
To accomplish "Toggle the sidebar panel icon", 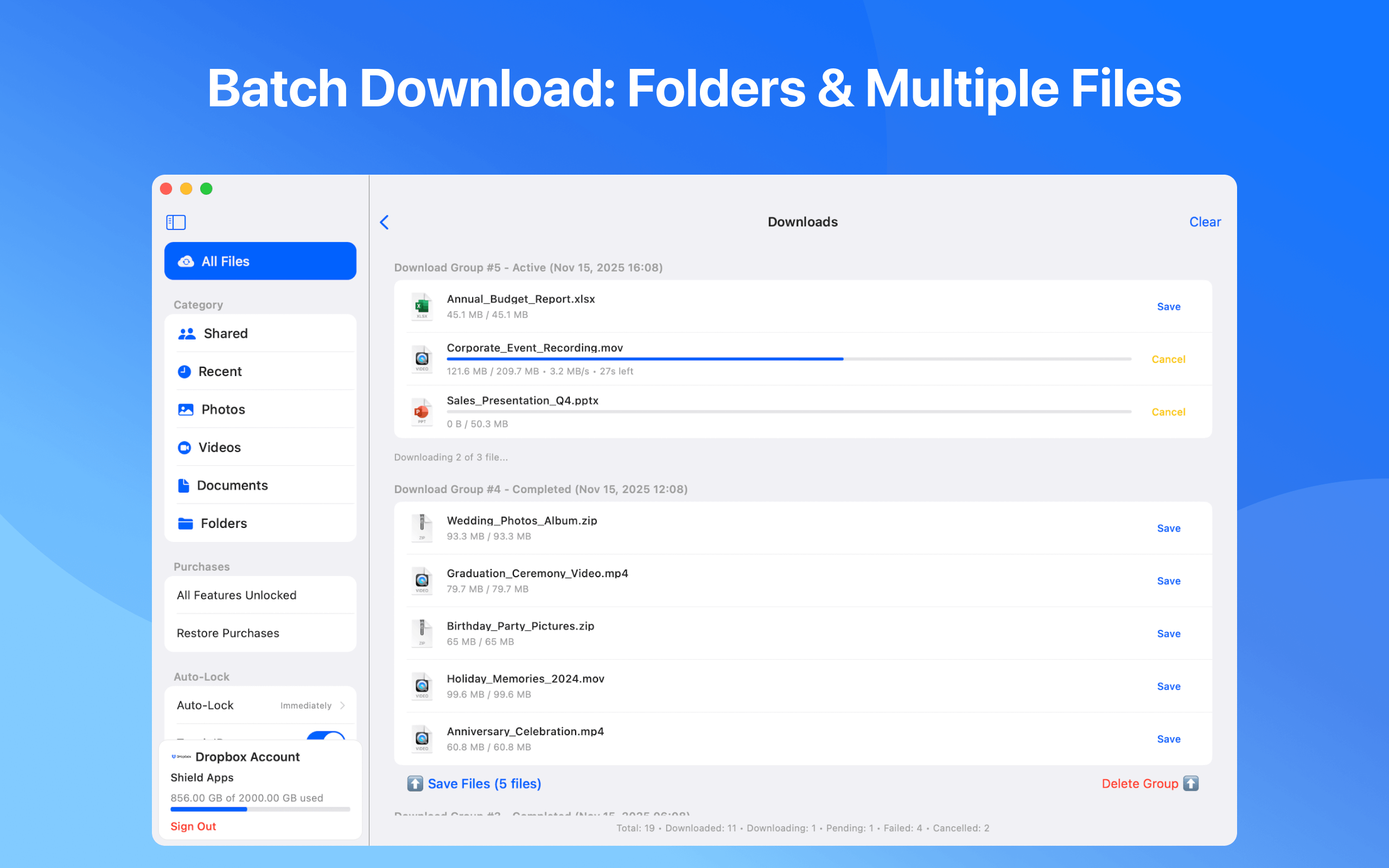I will click(176, 222).
